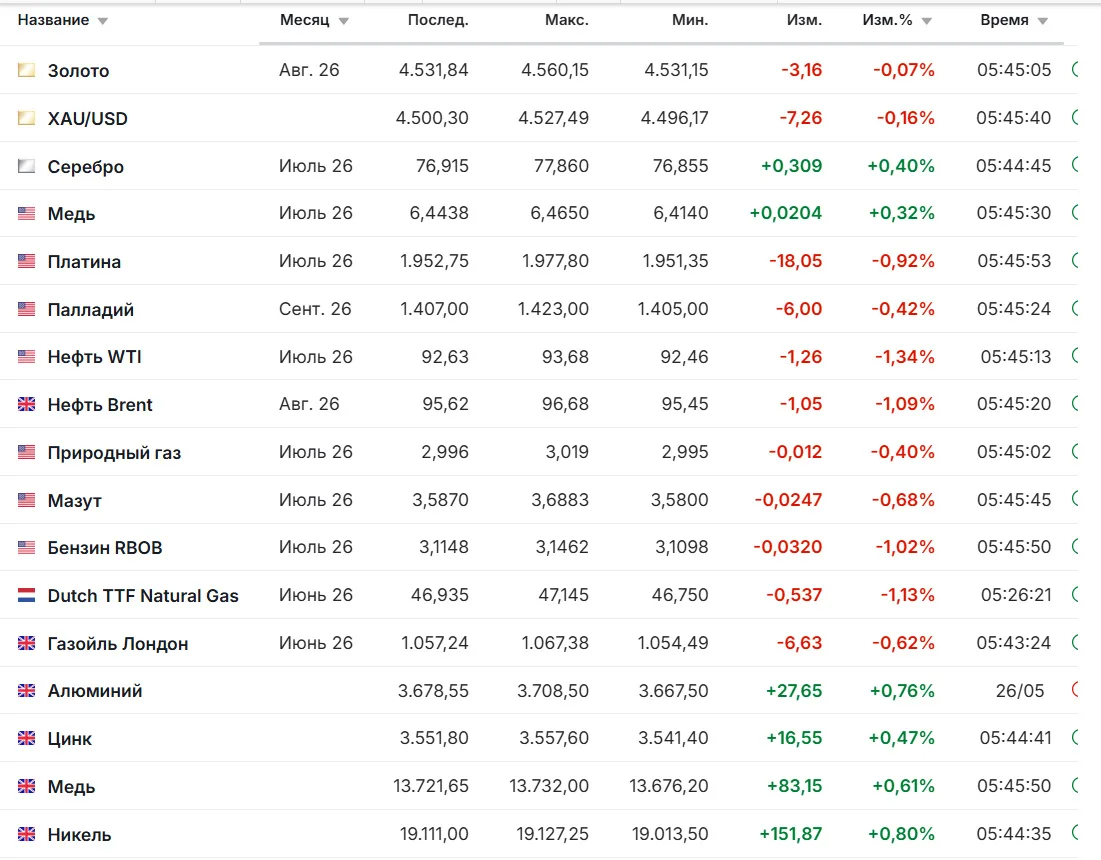Click the Палладий row last price 1.407,00
The image size is (1101, 860).
coord(434,309)
